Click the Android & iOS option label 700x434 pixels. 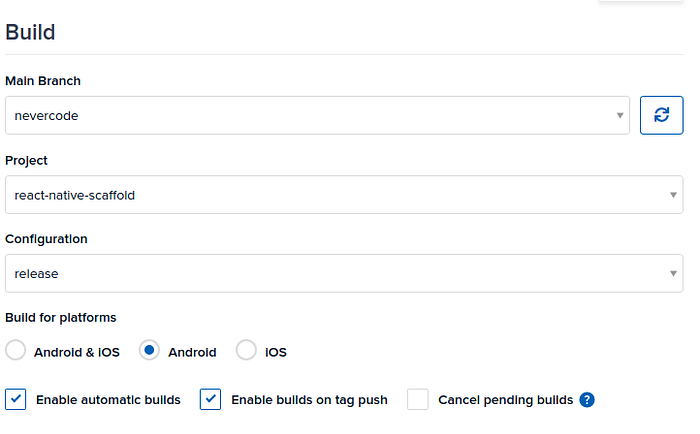[77, 352]
